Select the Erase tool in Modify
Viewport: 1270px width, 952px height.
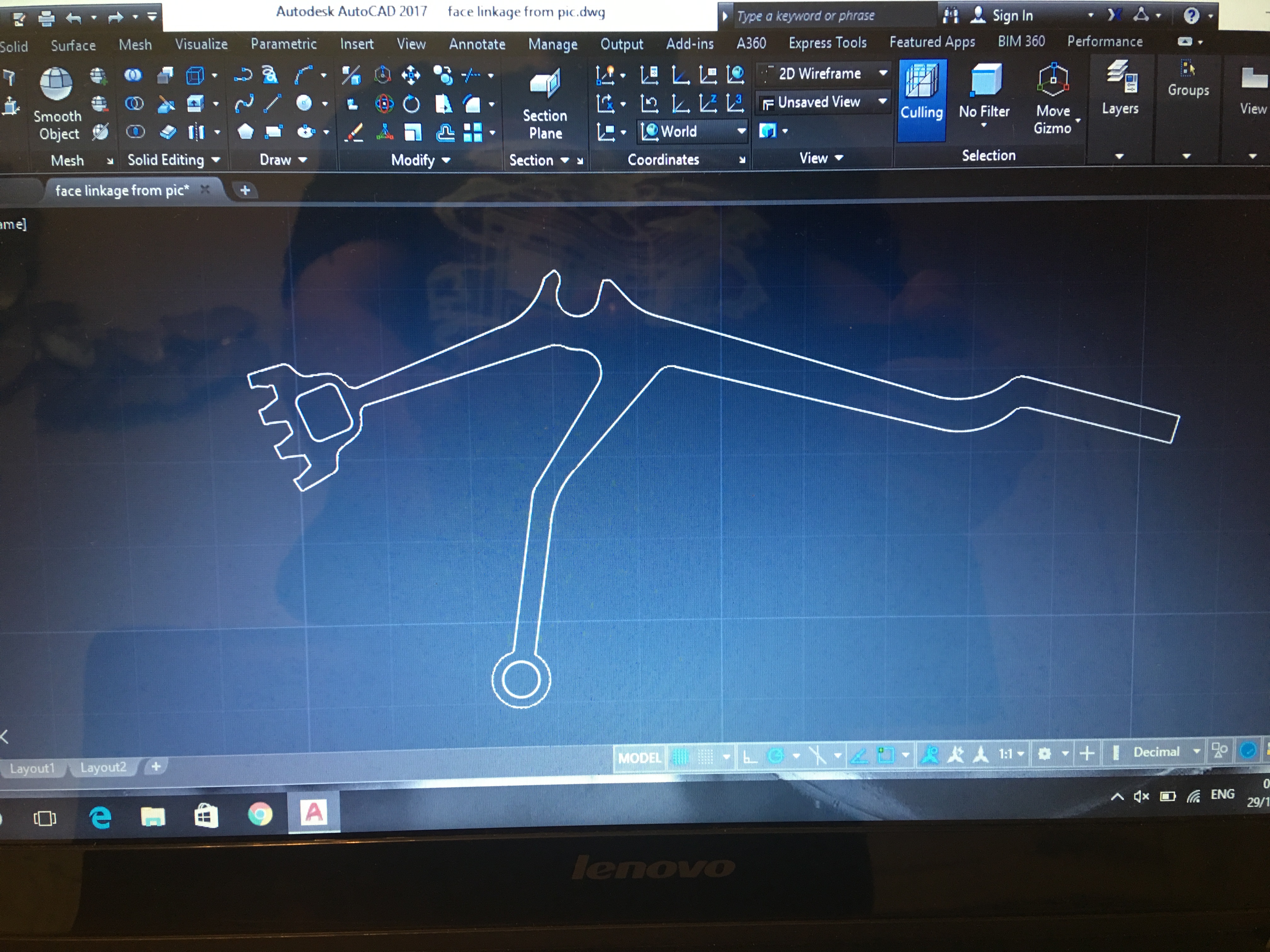[x=354, y=133]
